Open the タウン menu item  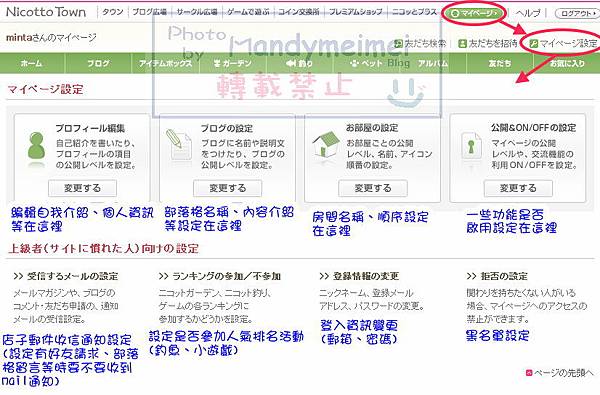click(x=113, y=12)
